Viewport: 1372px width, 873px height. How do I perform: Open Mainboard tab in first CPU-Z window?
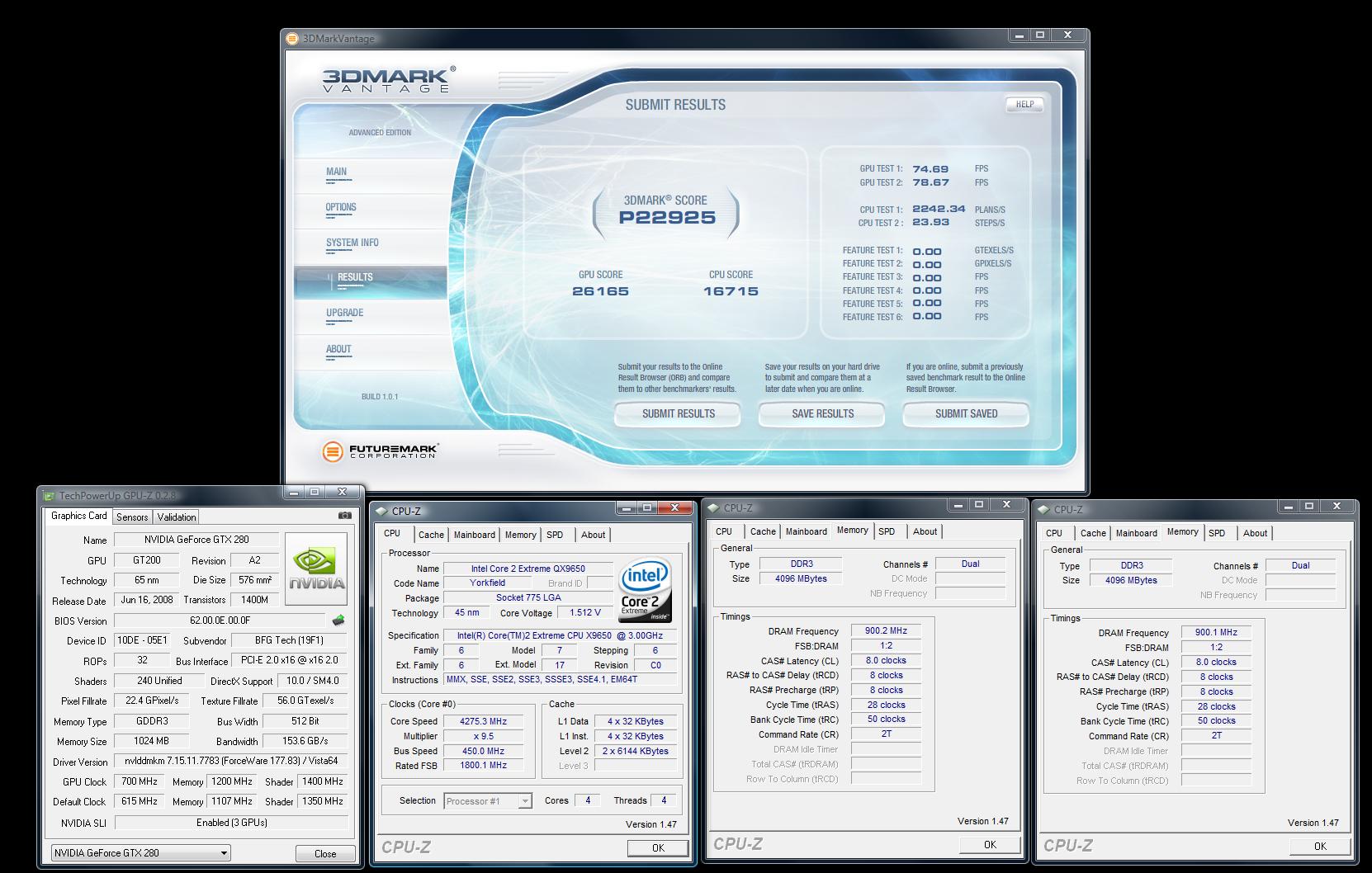[475, 535]
